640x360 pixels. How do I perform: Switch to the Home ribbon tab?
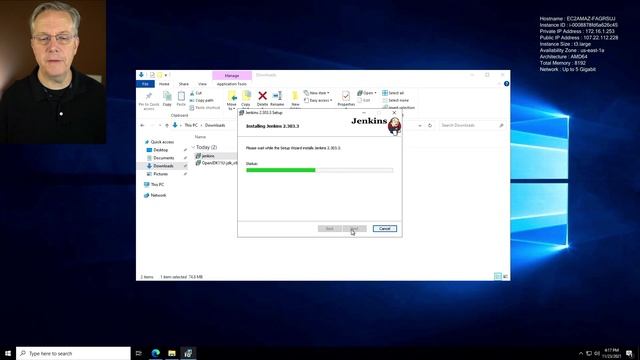point(164,84)
